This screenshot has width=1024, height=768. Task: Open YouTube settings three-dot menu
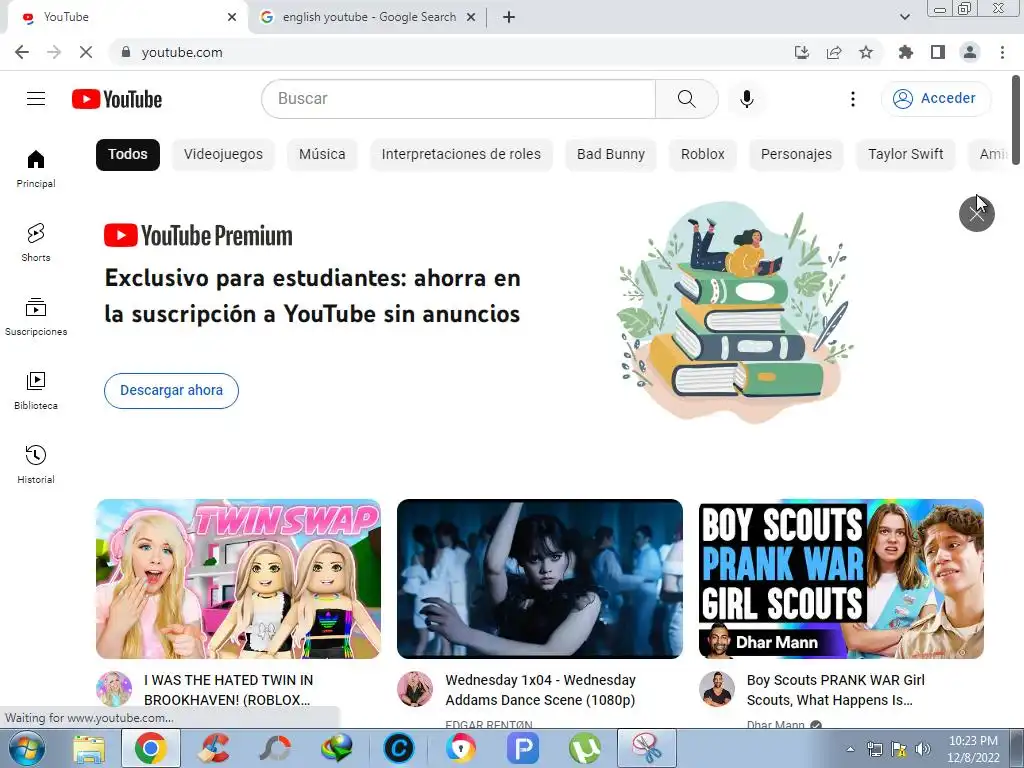[x=852, y=99]
